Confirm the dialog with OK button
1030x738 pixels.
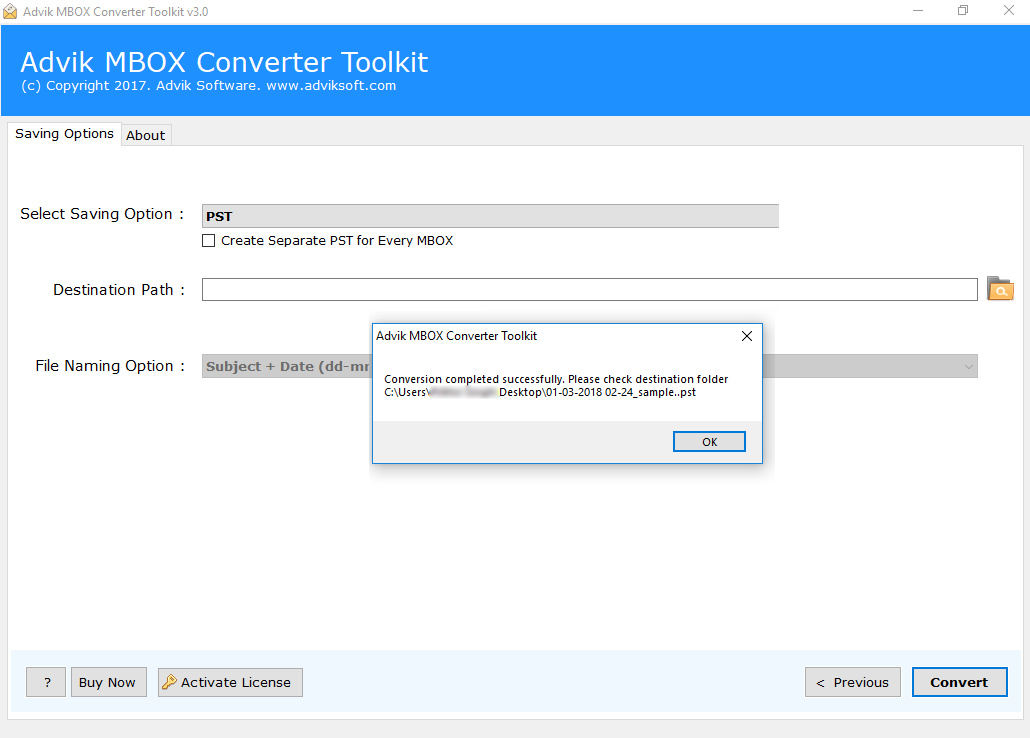click(x=709, y=442)
